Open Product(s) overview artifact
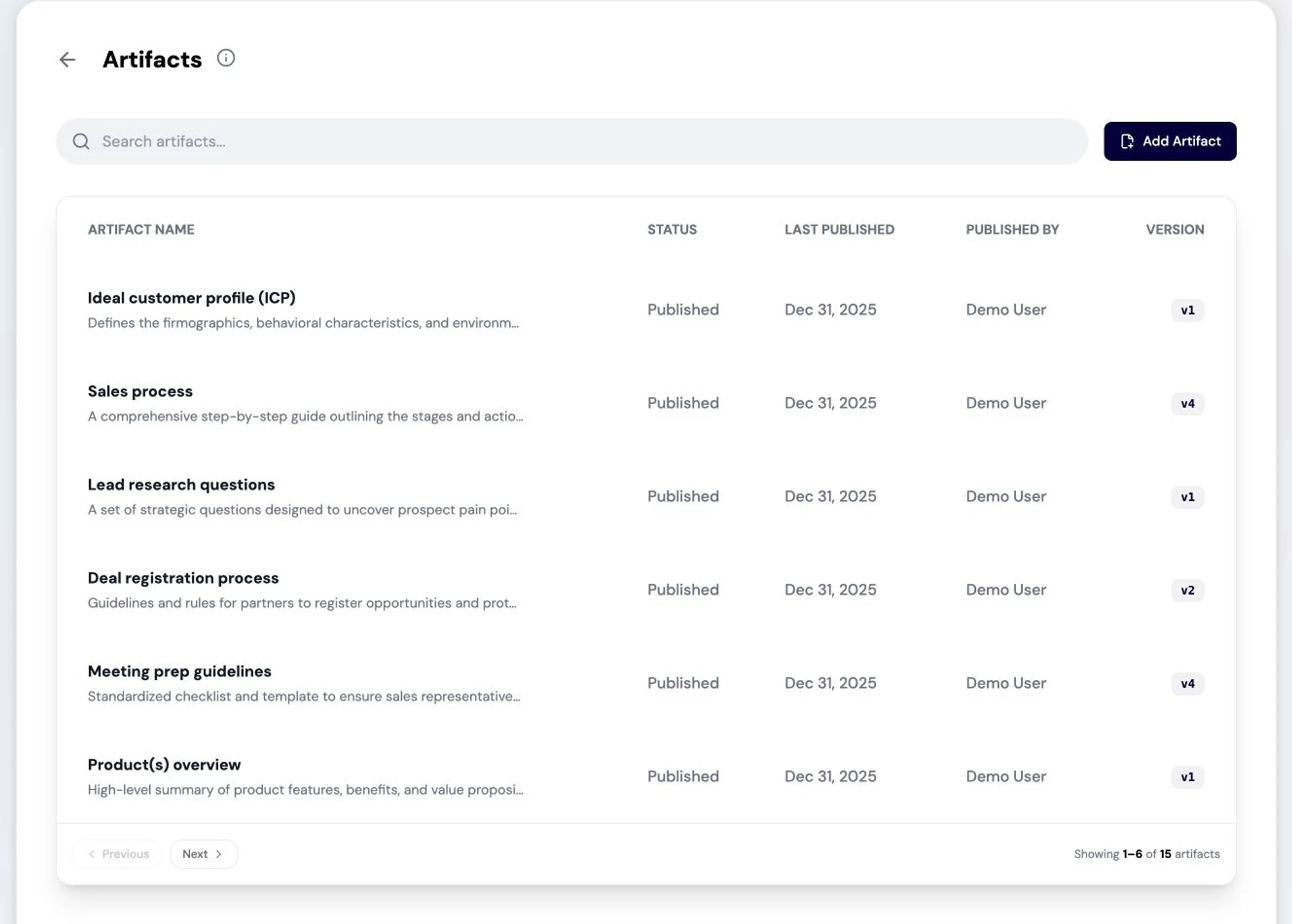Screen dimensions: 1292x924 pos(164,765)
